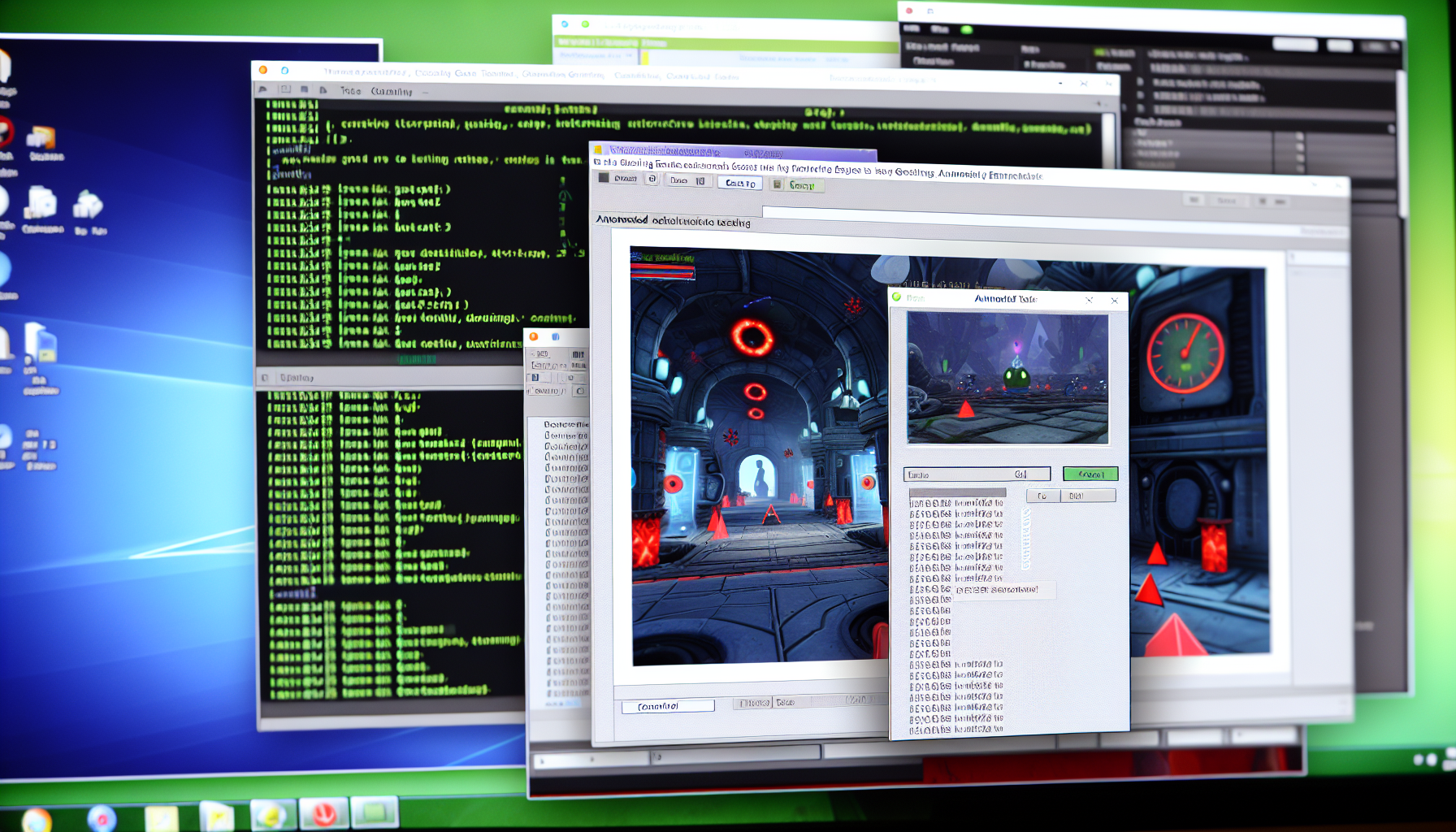Click the game preview thumbnail in the dialog
The image size is (1456, 832).
[x=1007, y=378]
